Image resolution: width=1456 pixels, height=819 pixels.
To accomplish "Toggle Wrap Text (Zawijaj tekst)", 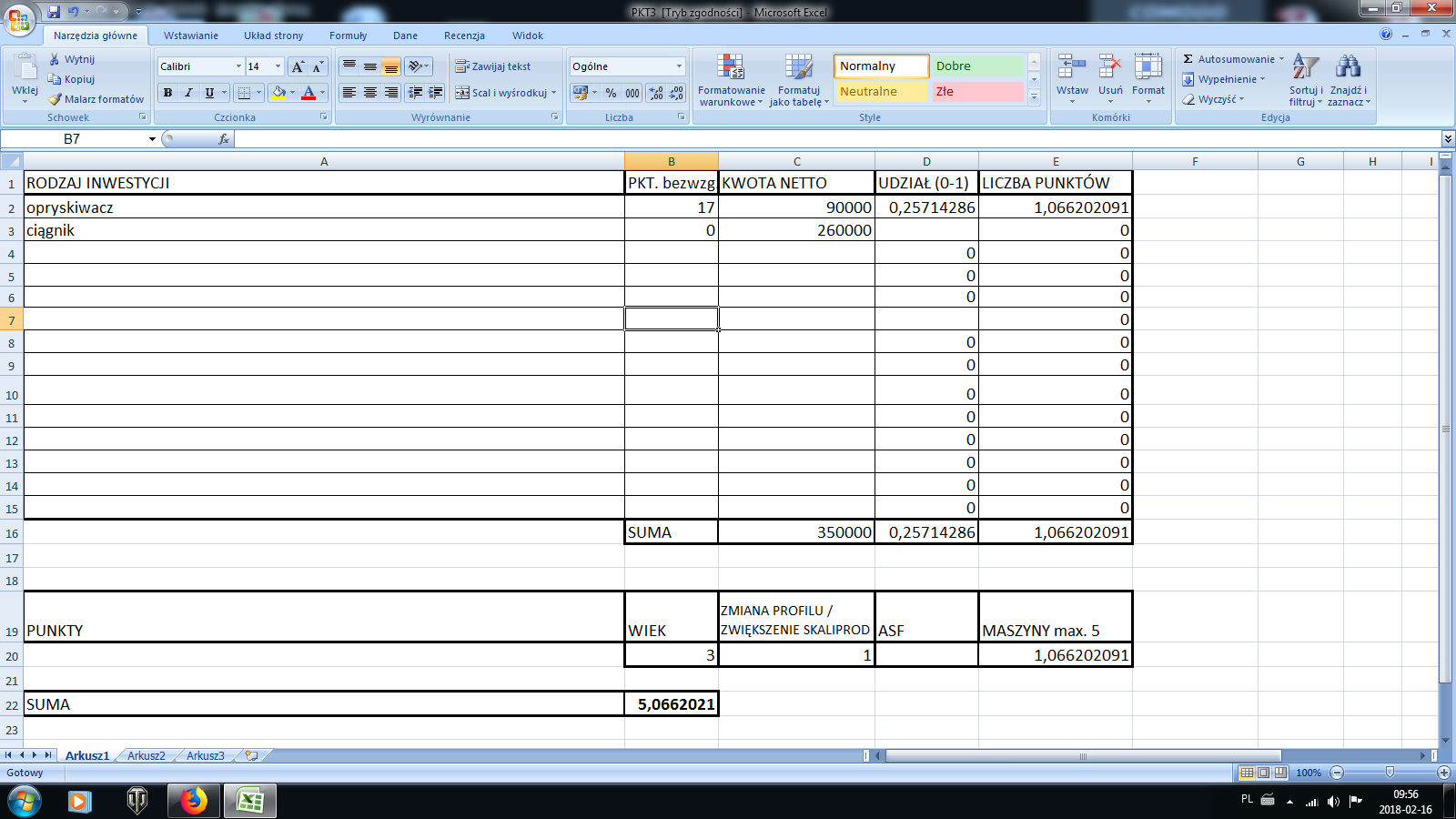I will coord(493,66).
